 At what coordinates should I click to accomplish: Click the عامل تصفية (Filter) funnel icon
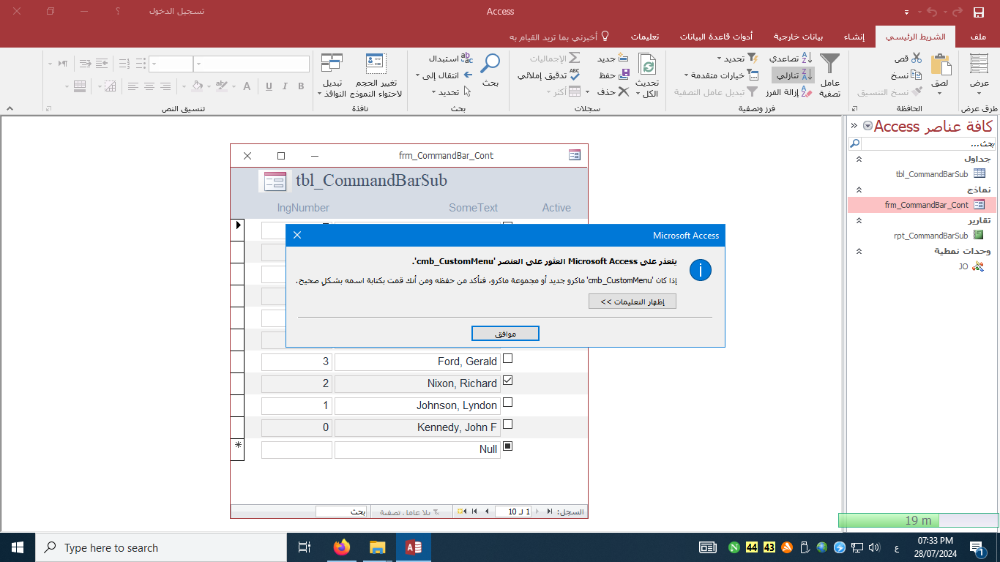pos(830,64)
